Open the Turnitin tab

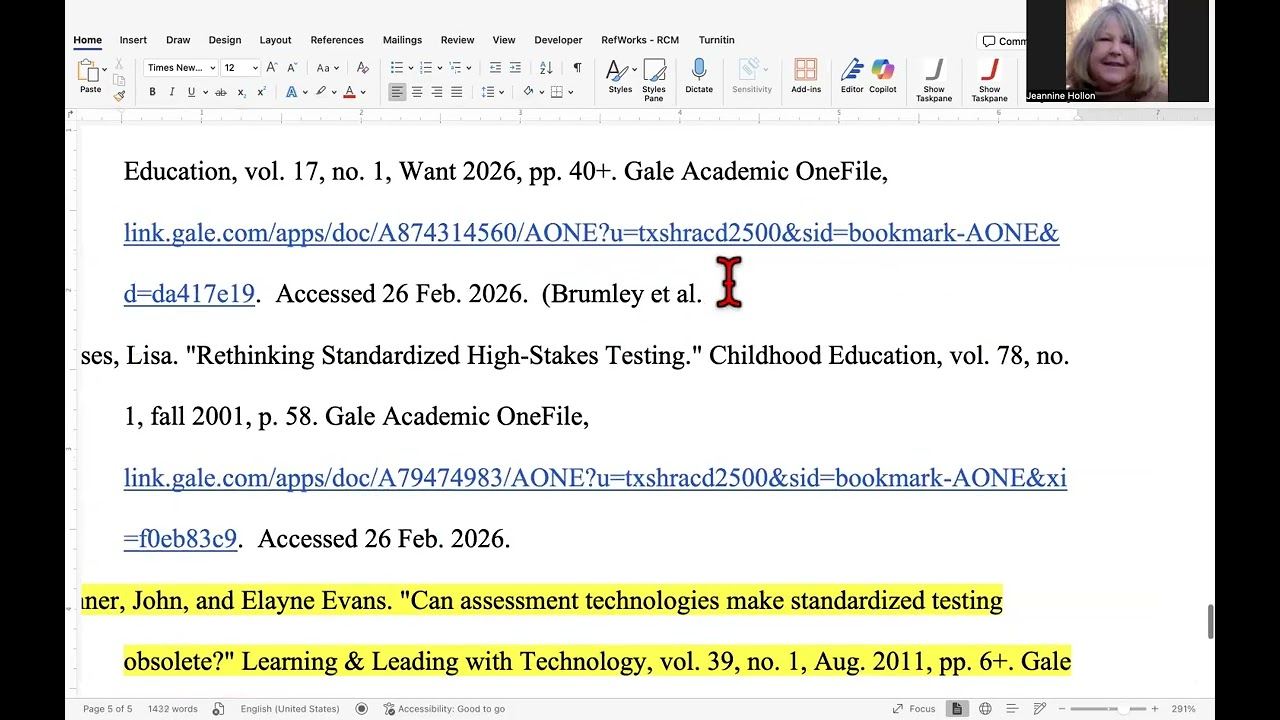(716, 40)
